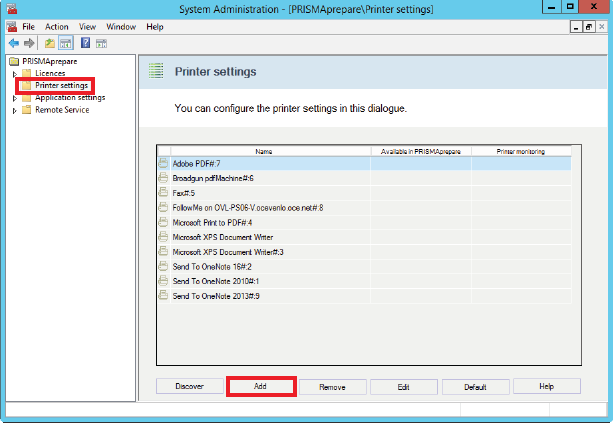The image size is (613, 423).
Task: Select the Microsoft XPS Document Writer row without number
Action: coord(364,237)
